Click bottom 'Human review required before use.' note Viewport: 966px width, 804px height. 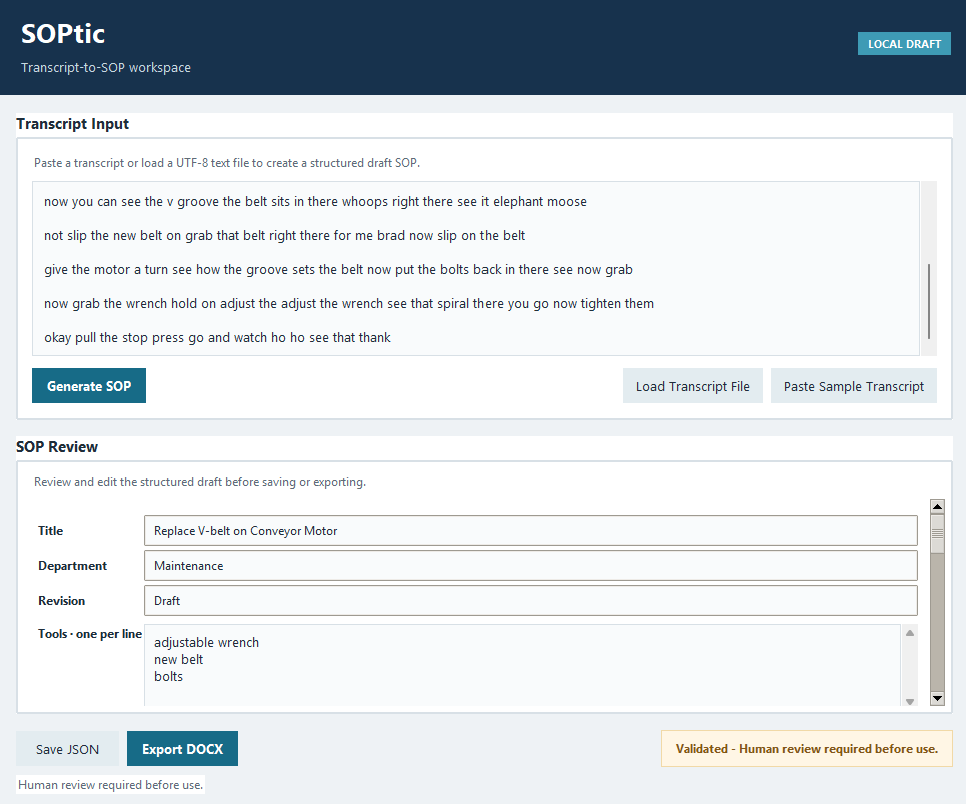(110, 784)
